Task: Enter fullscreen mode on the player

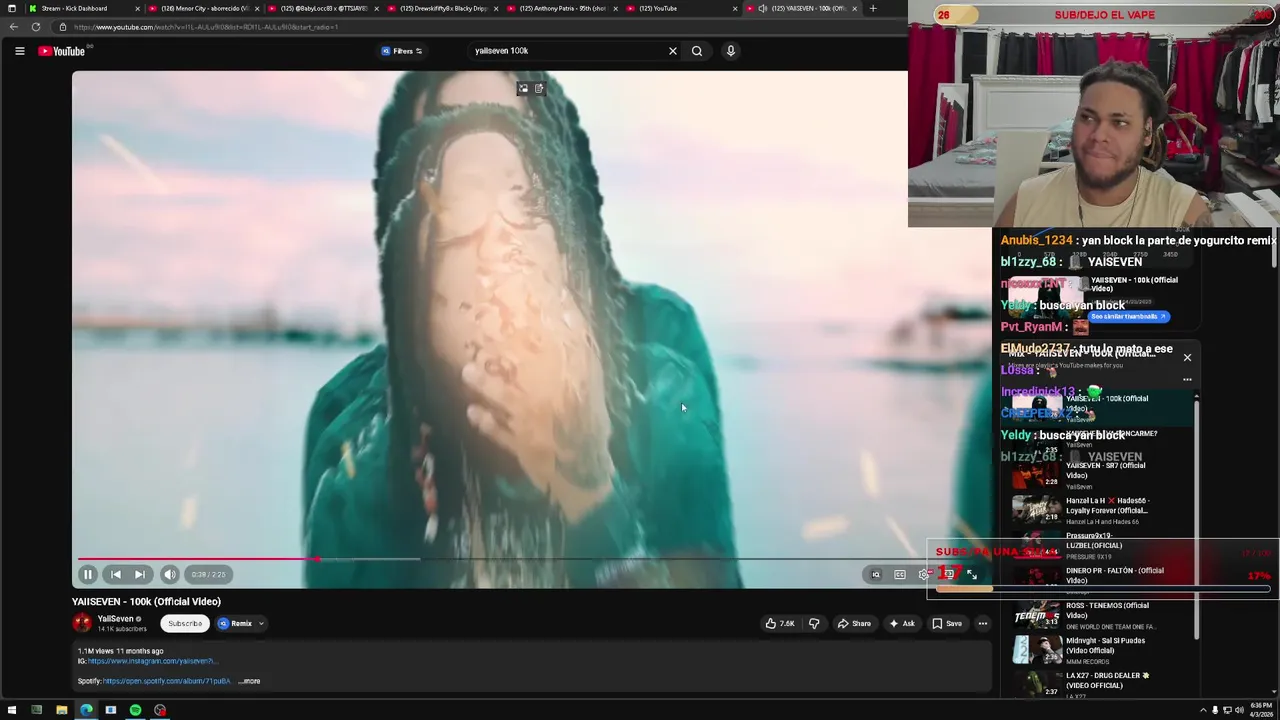Action: 972,574
